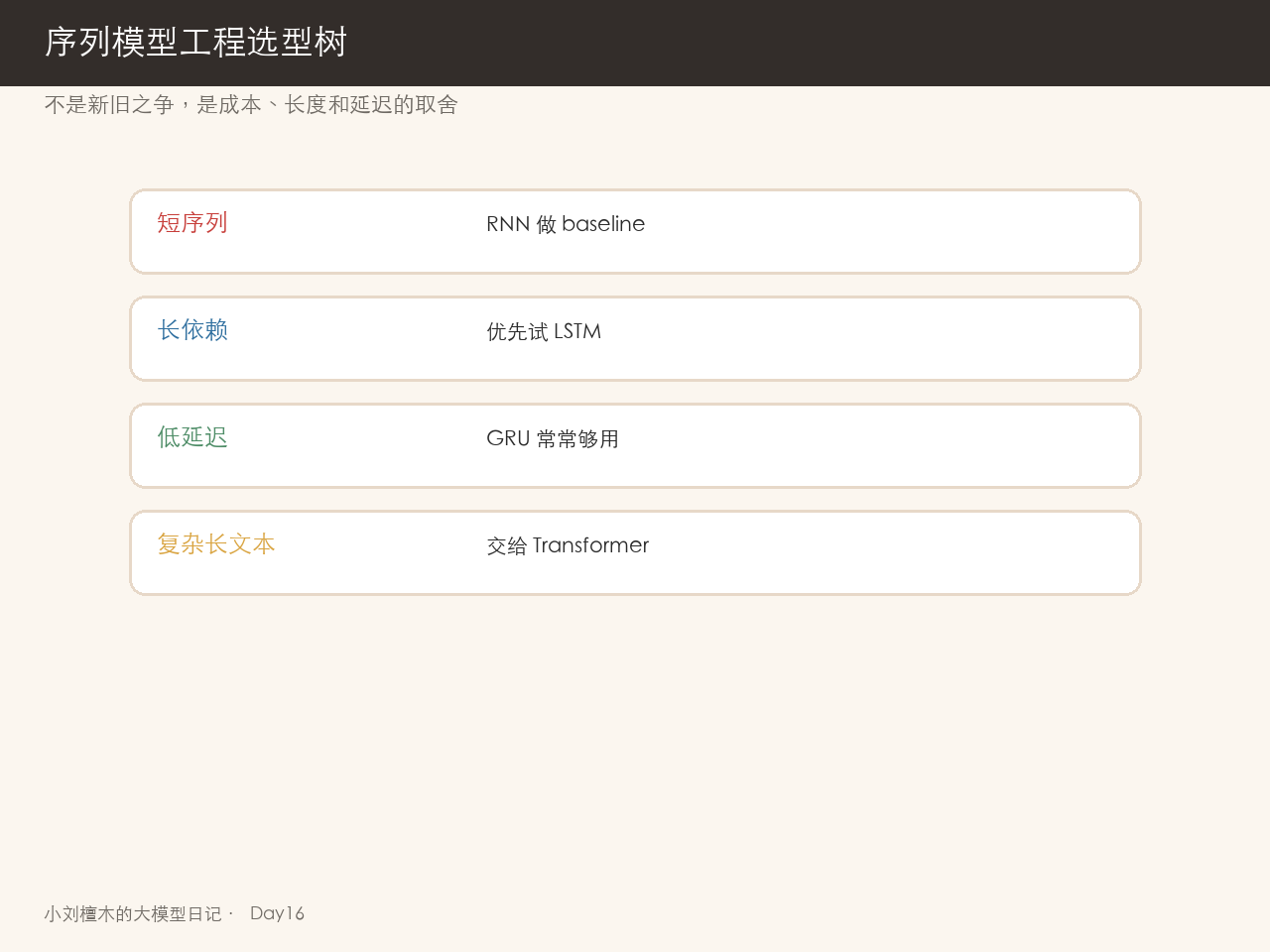Viewport: 1270px width, 952px height.
Task: Click the footer 小刘檀木的大模型日记
Action: click(133, 913)
